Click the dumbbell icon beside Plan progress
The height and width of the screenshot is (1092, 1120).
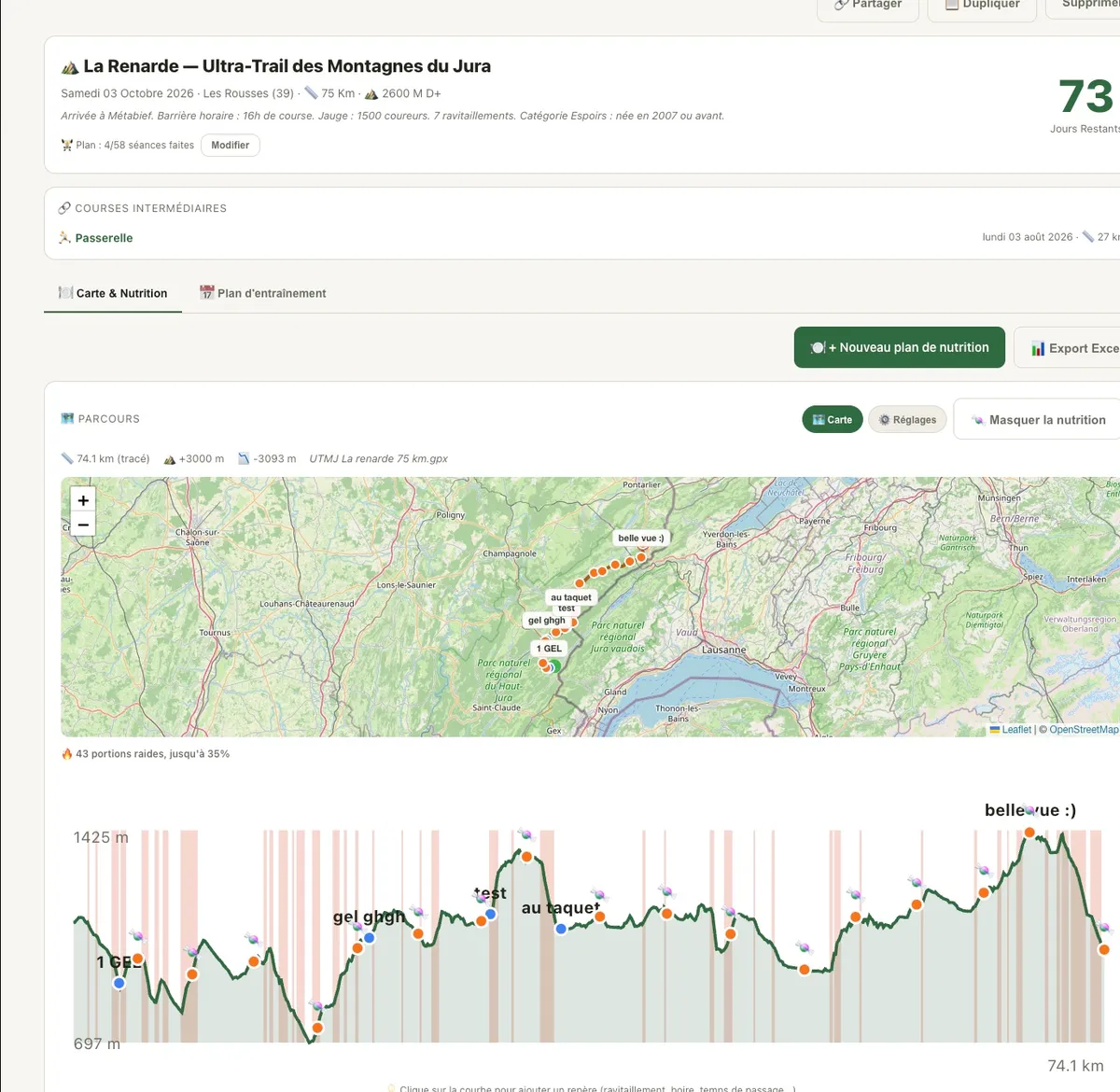click(66, 145)
